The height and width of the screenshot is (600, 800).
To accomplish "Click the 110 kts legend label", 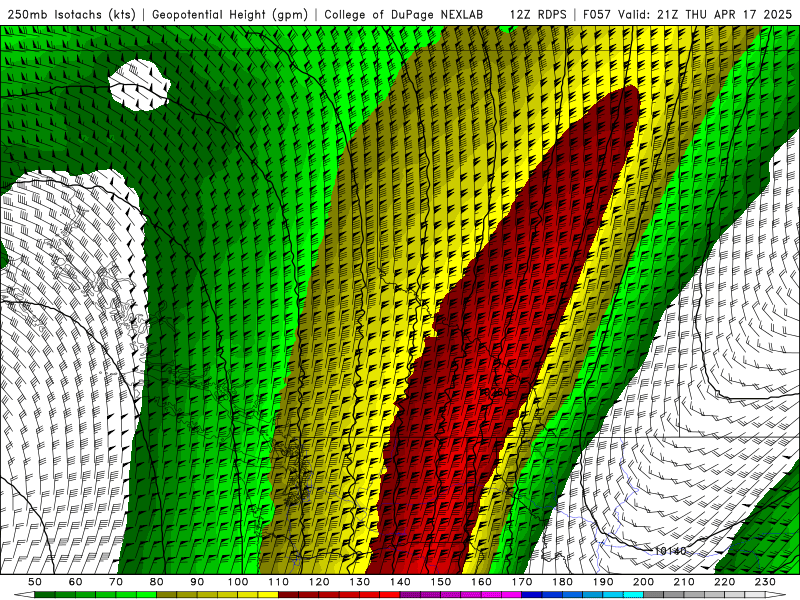I will coord(279,582).
